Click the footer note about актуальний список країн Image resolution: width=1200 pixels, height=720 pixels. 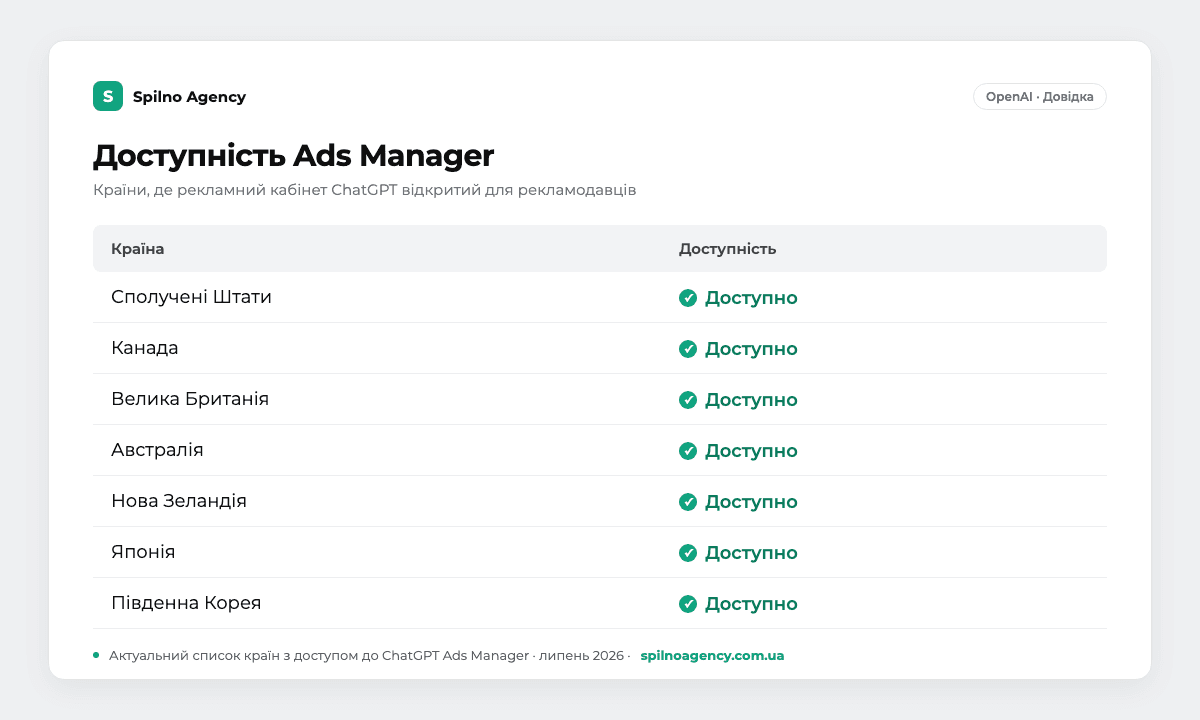tap(370, 656)
